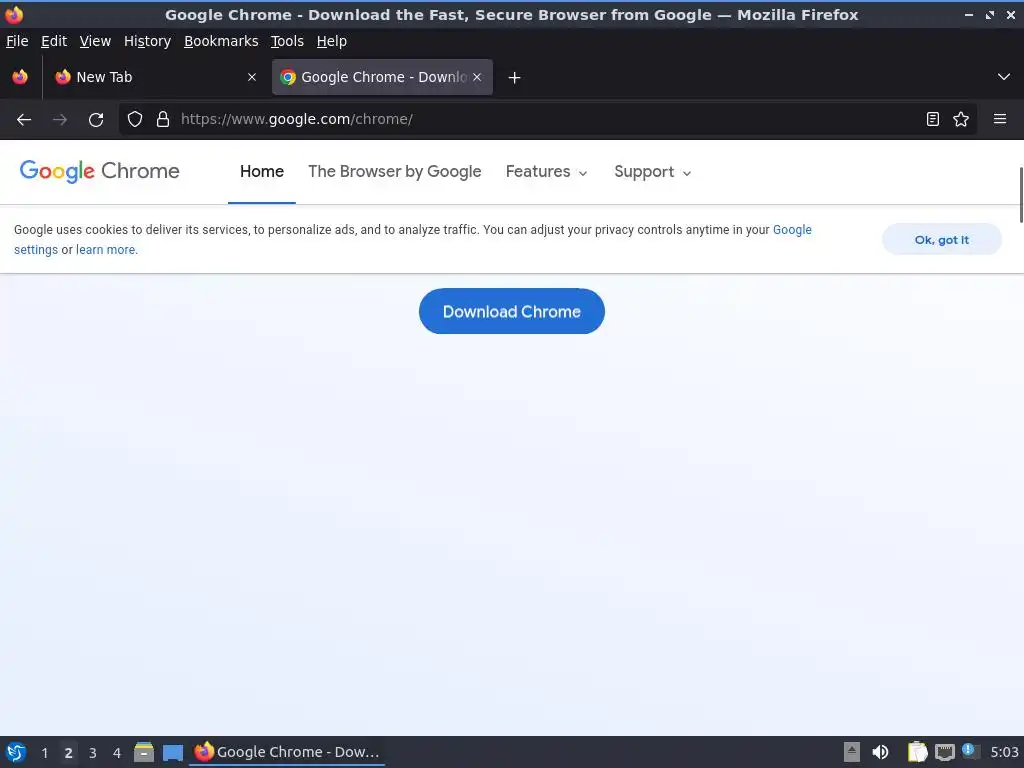The width and height of the screenshot is (1024, 768).
Task: Open the File menu
Action: click(17, 41)
